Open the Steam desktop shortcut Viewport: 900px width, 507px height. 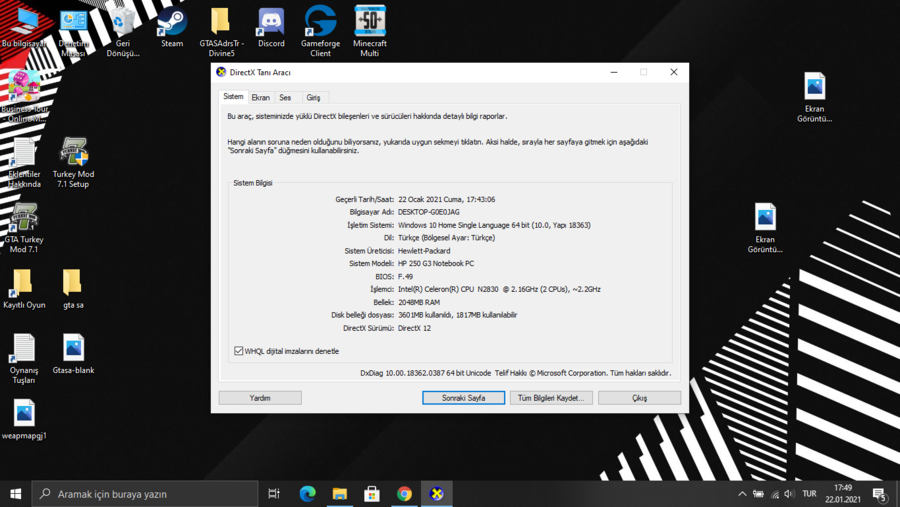point(172,24)
